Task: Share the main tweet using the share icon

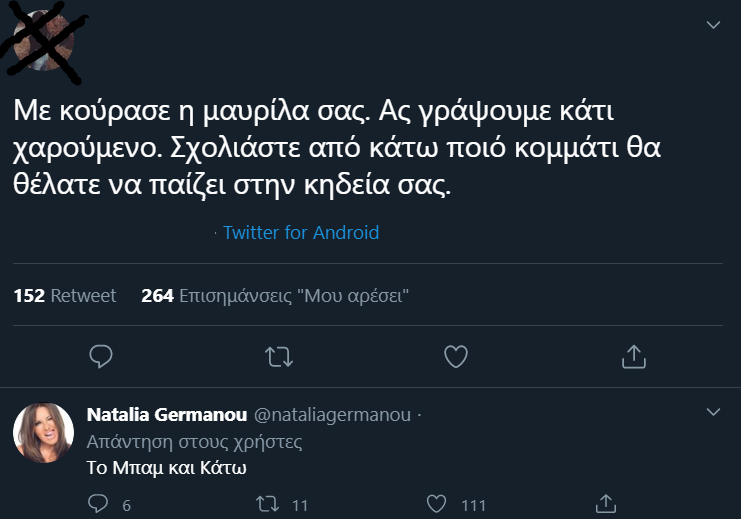Action: click(633, 355)
